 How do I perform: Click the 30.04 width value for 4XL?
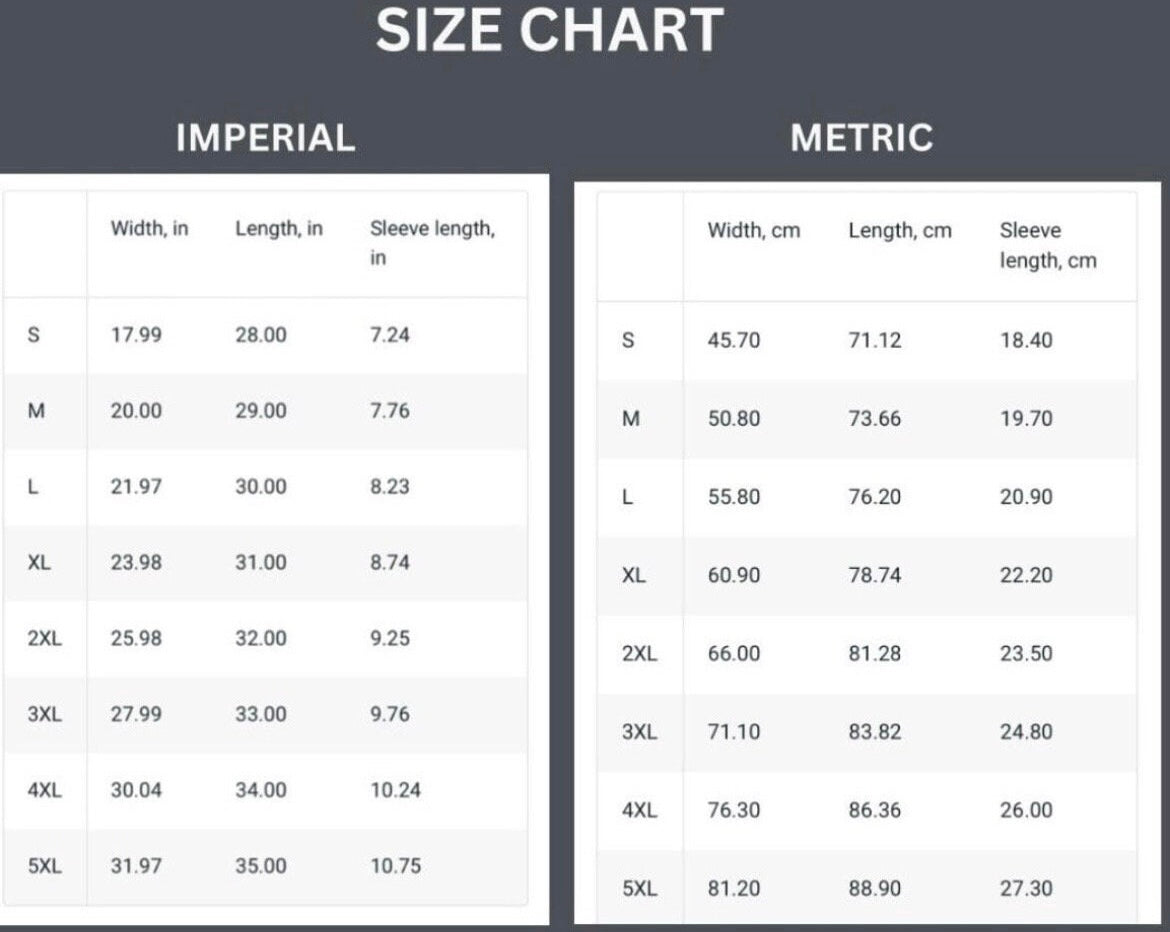click(x=136, y=790)
